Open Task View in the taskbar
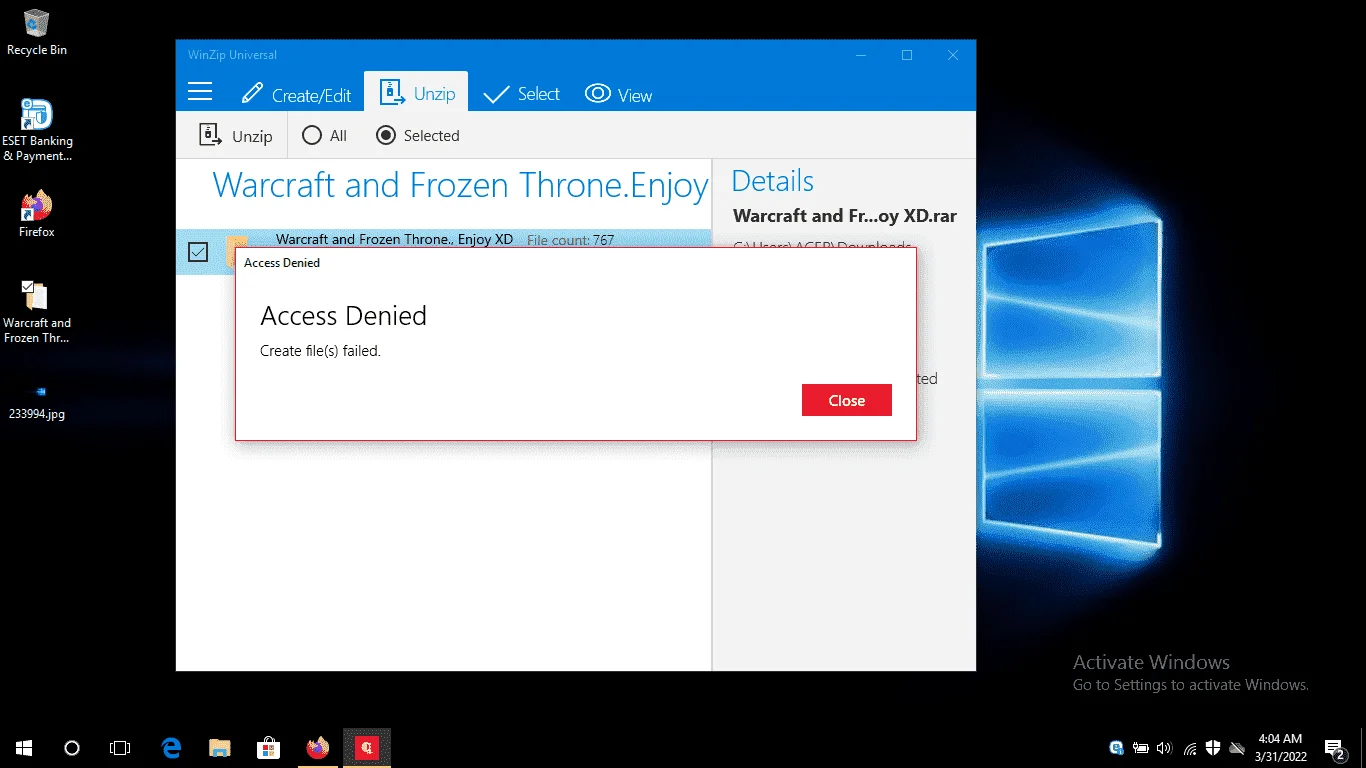This screenshot has height=768, width=1366. (x=120, y=747)
